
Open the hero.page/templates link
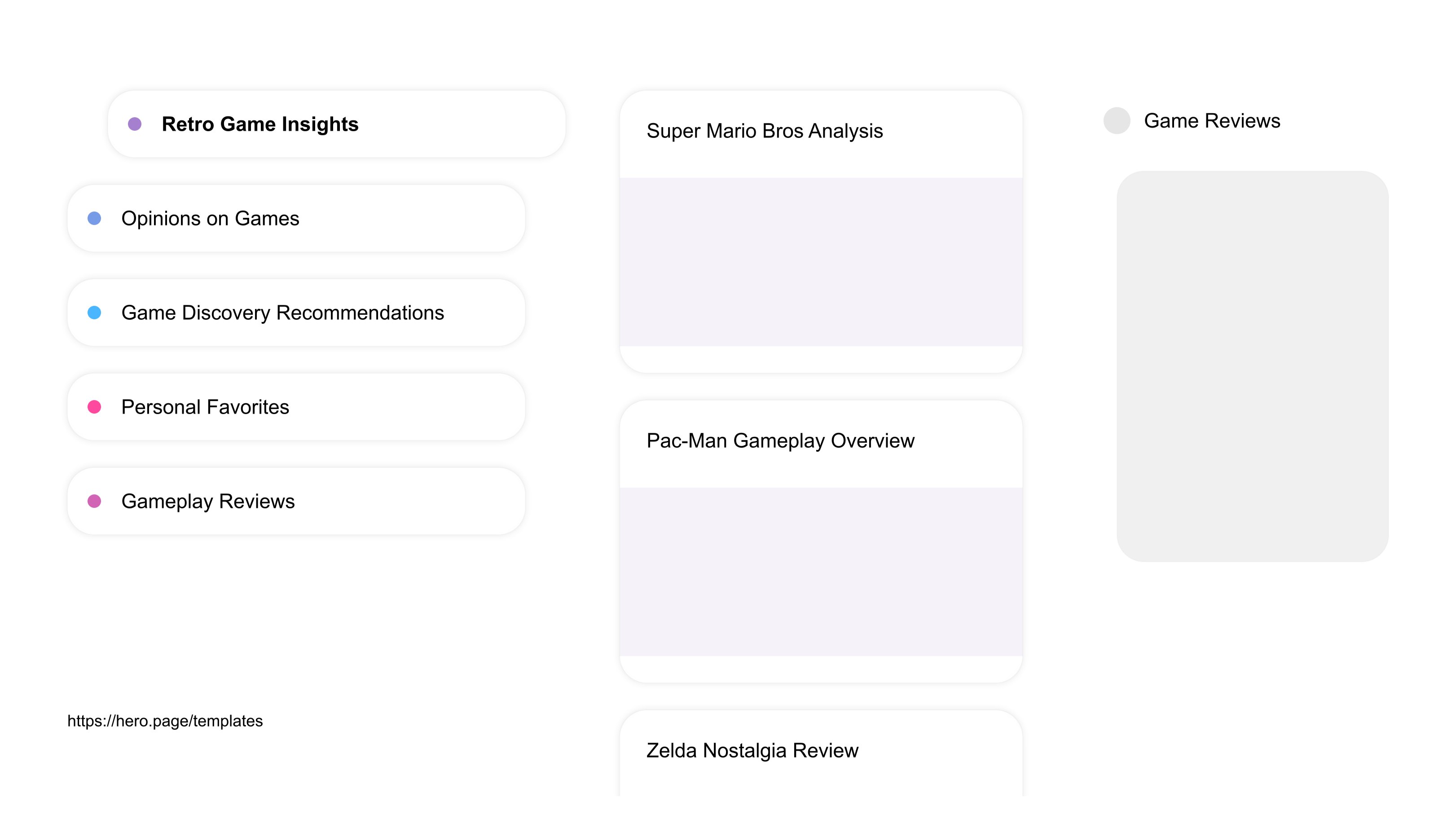click(165, 721)
